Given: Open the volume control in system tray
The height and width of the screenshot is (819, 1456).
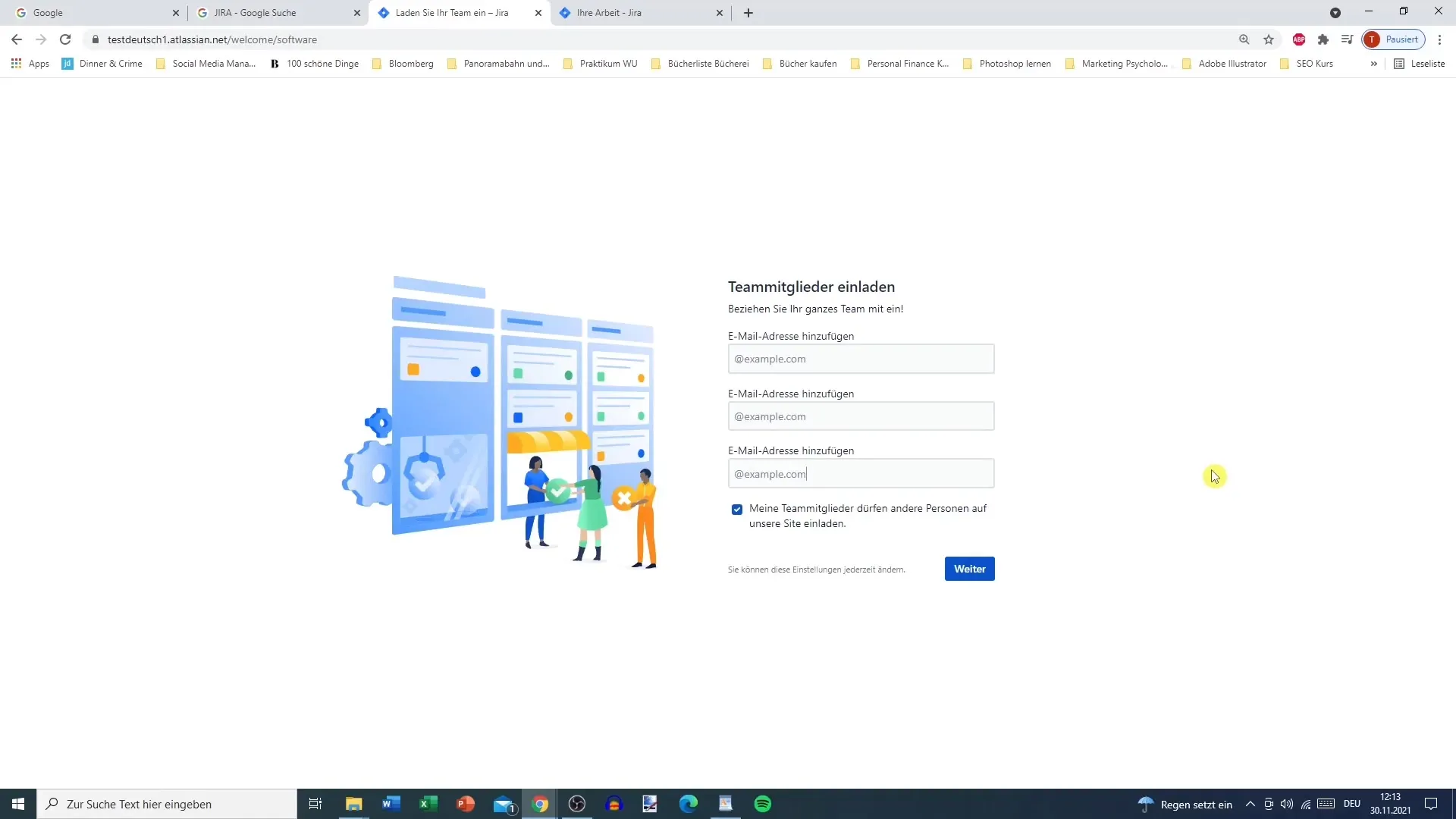Looking at the screenshot, I should pos(1287,804).
